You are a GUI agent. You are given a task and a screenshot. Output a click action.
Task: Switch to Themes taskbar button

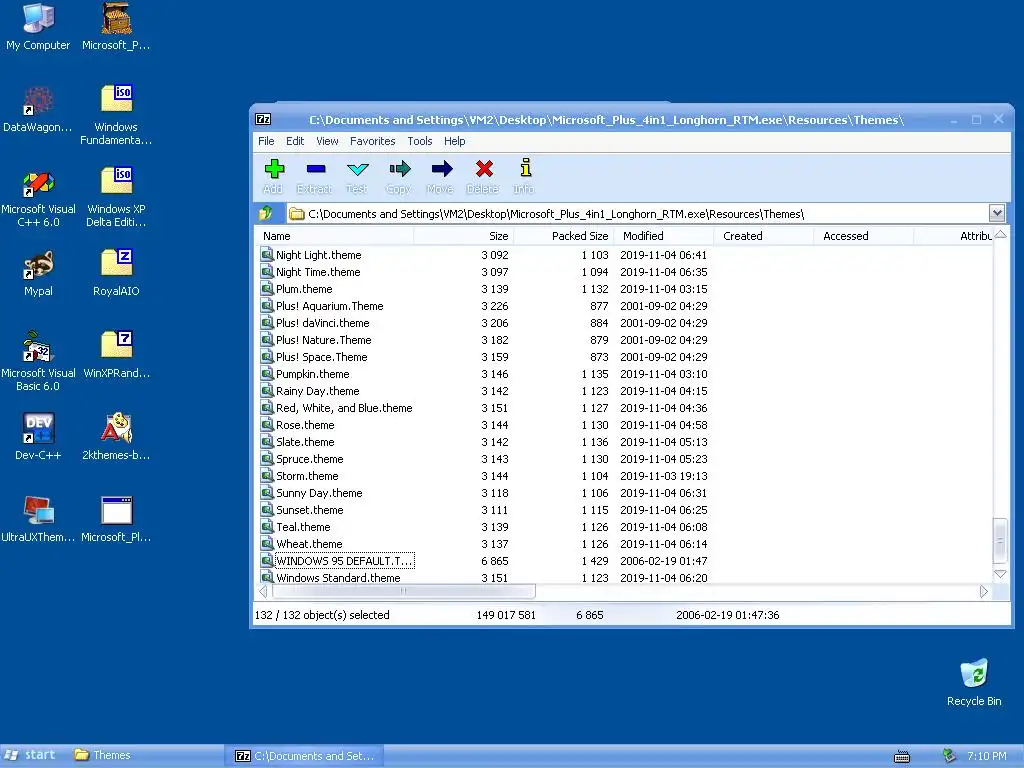point(103,755)
